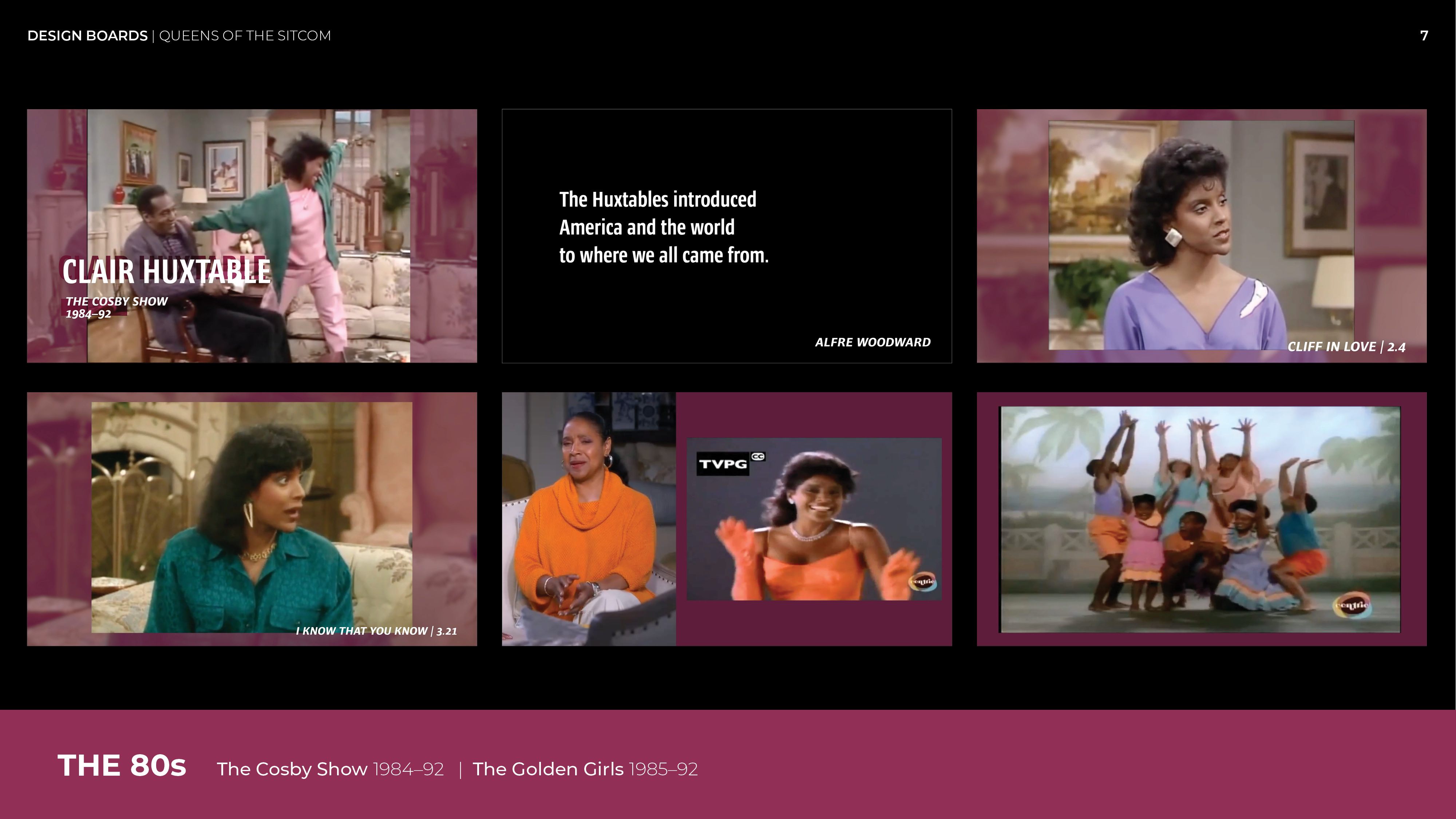
Task: Click the TVPG rating badge
Action: click(x=723, y=464)
